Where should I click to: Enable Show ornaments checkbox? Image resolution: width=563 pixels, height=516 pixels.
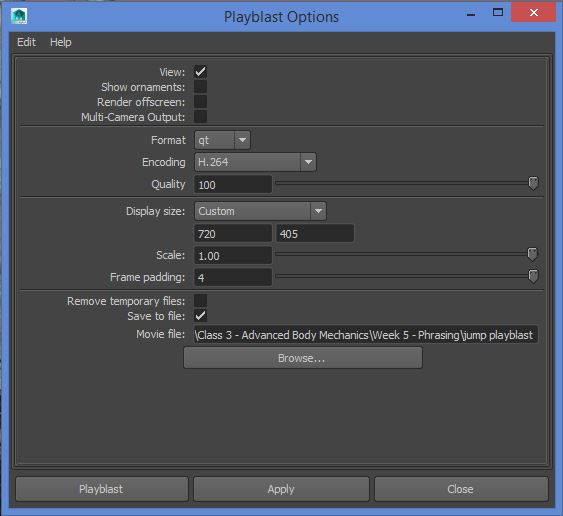click(200, 87)
